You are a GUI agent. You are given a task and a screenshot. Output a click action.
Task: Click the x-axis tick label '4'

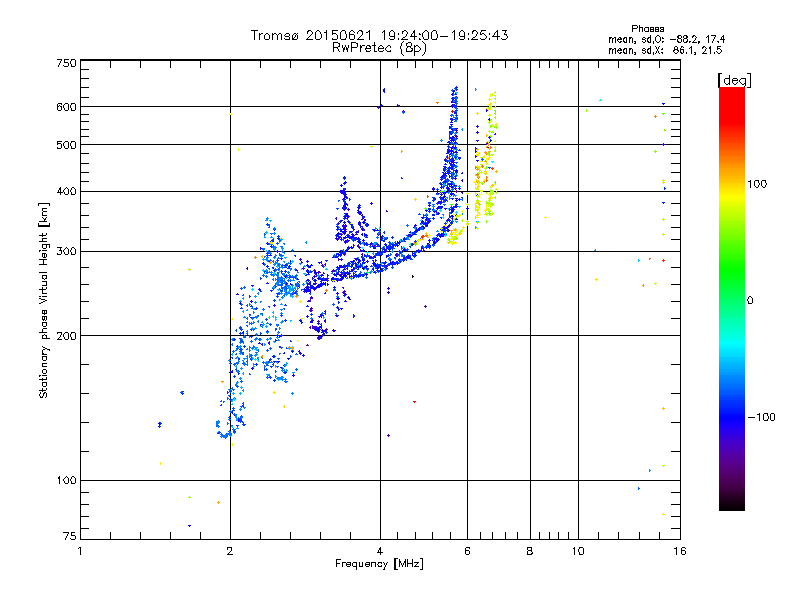pyautogui.click(x=380, y=551)
